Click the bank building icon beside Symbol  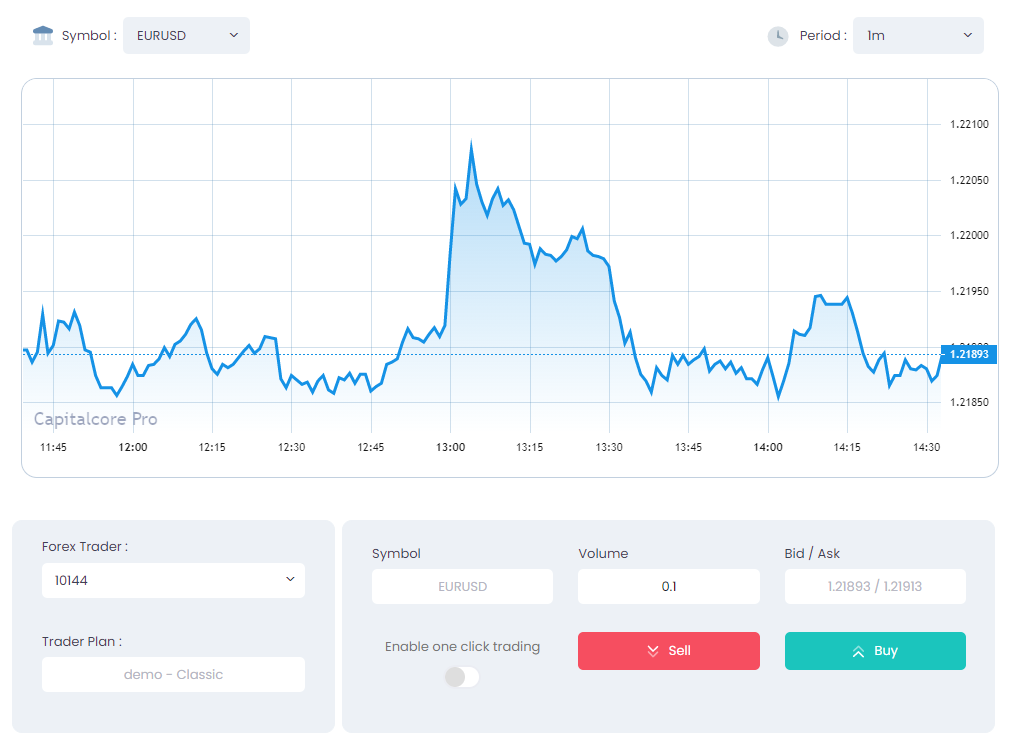tap(43, 35)
